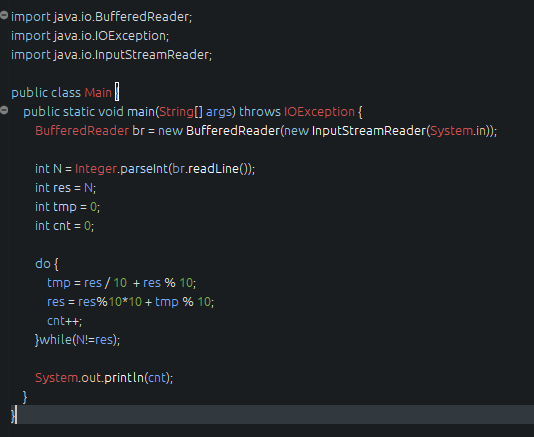Click 'parseInt' method call
Screen dimensions: 534x437
pyautogui.click(x=144, y=169)
